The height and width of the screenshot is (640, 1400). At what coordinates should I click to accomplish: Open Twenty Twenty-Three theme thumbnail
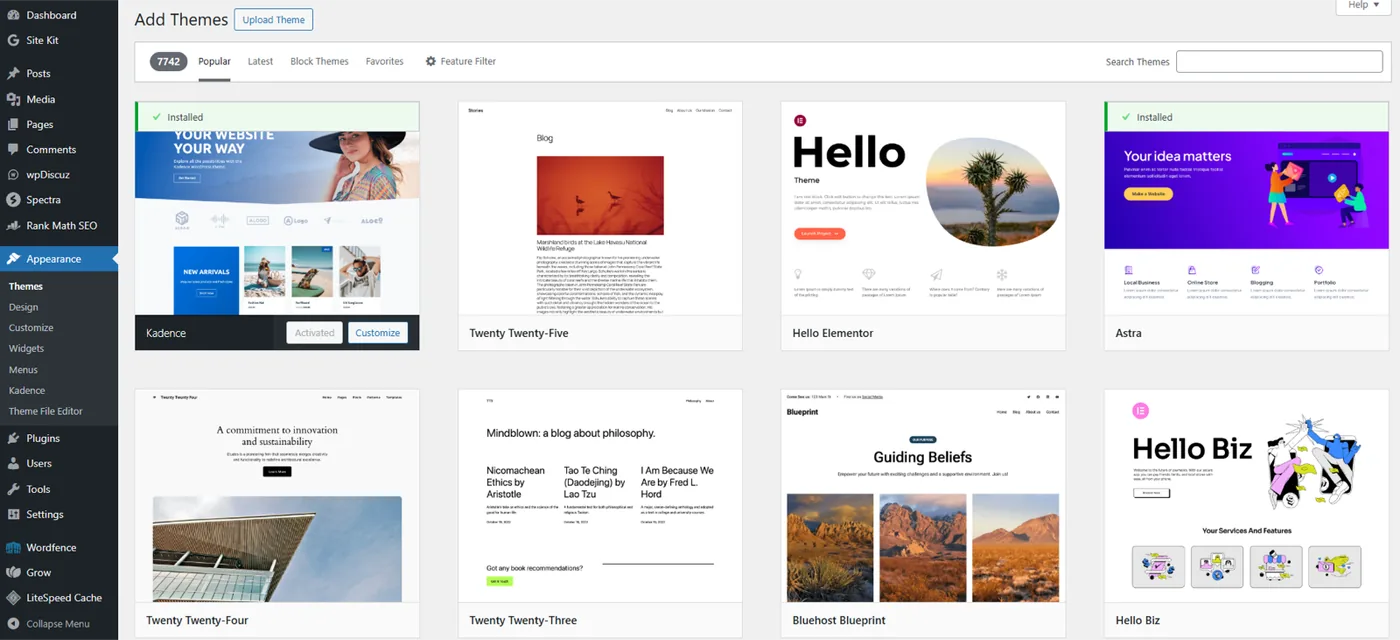click(x=600, y=496)
